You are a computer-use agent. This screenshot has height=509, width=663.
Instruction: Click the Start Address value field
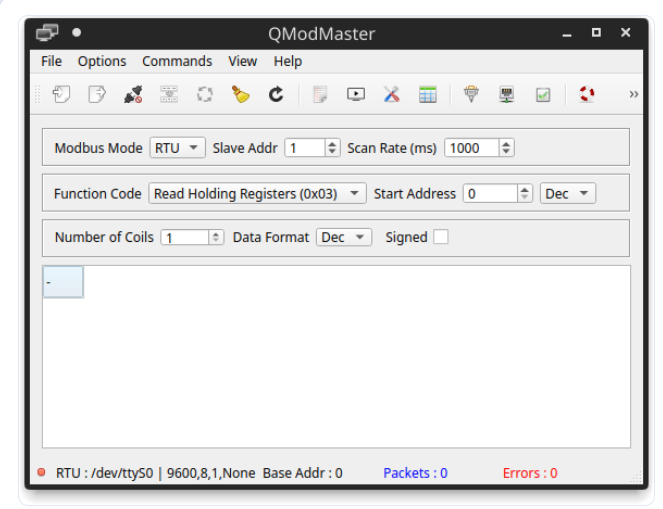tap(490, 194)
